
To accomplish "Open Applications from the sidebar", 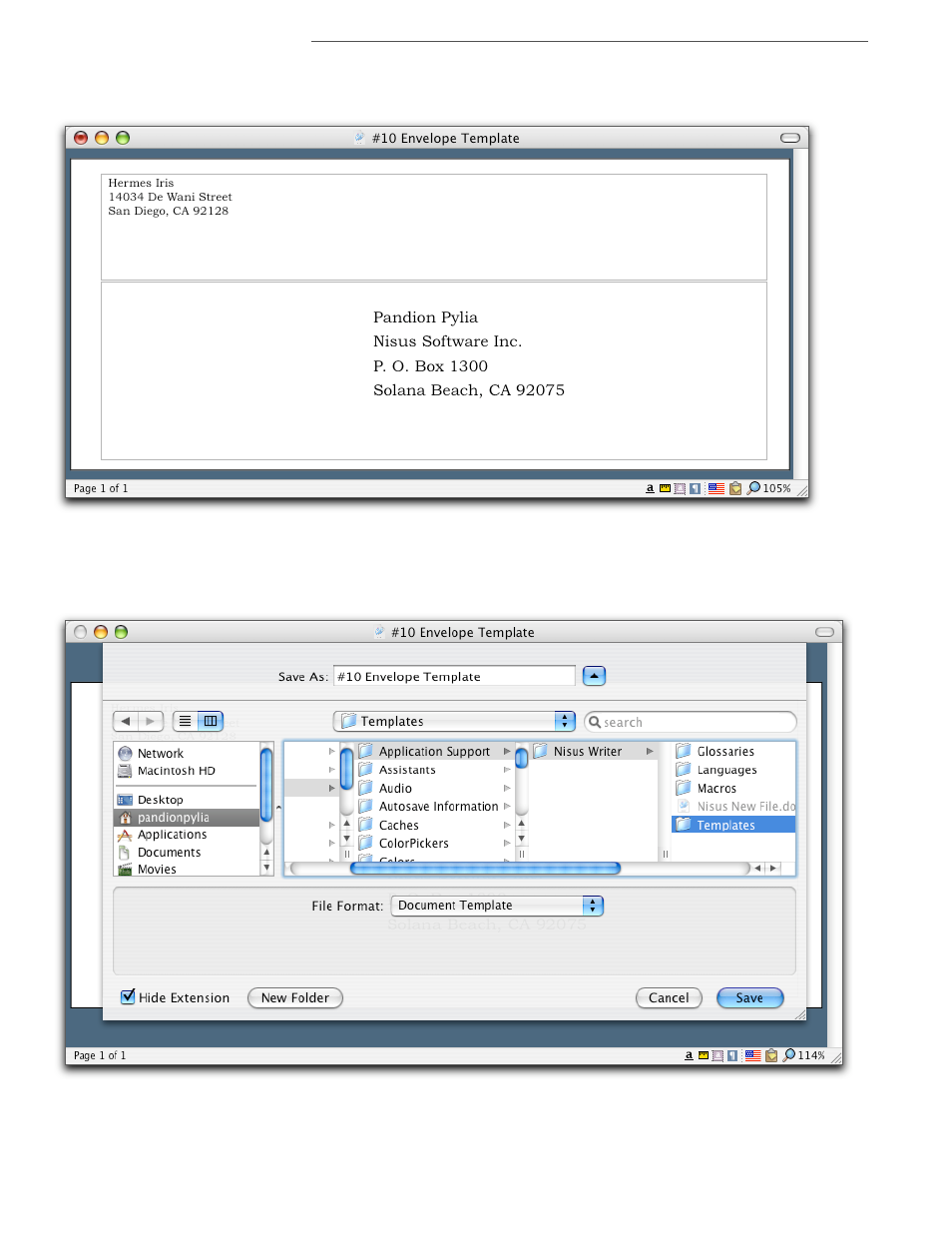I will click(x=187, y=835).
